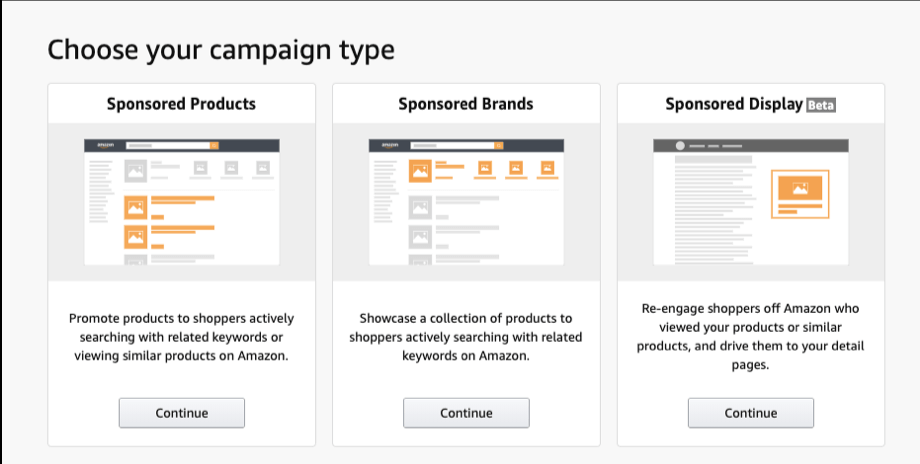Click the orange framed ad image in Sponsored Display illustration
920x464 pixels.
(799, 188)
